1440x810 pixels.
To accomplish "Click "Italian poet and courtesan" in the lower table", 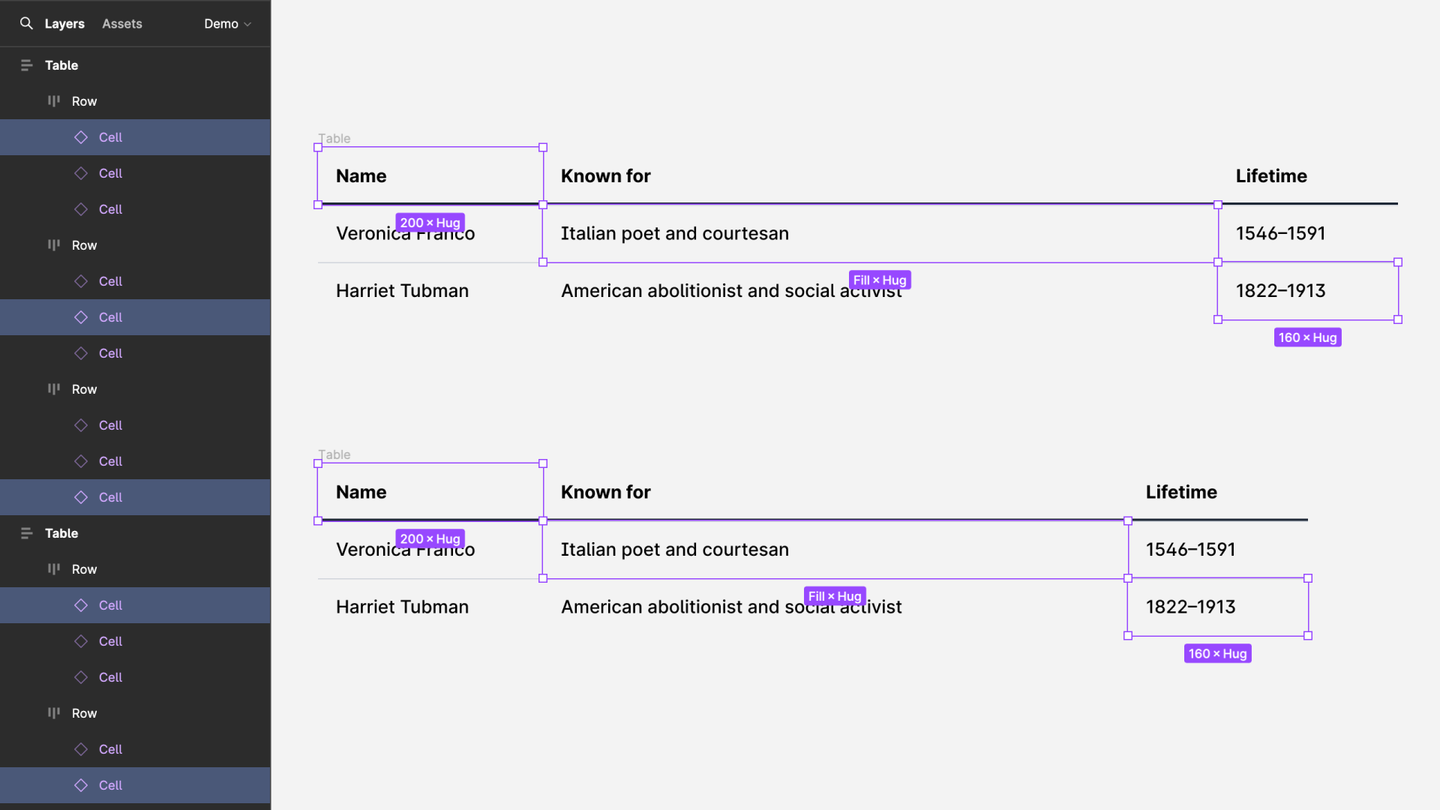I will click(x=675, y=550).
